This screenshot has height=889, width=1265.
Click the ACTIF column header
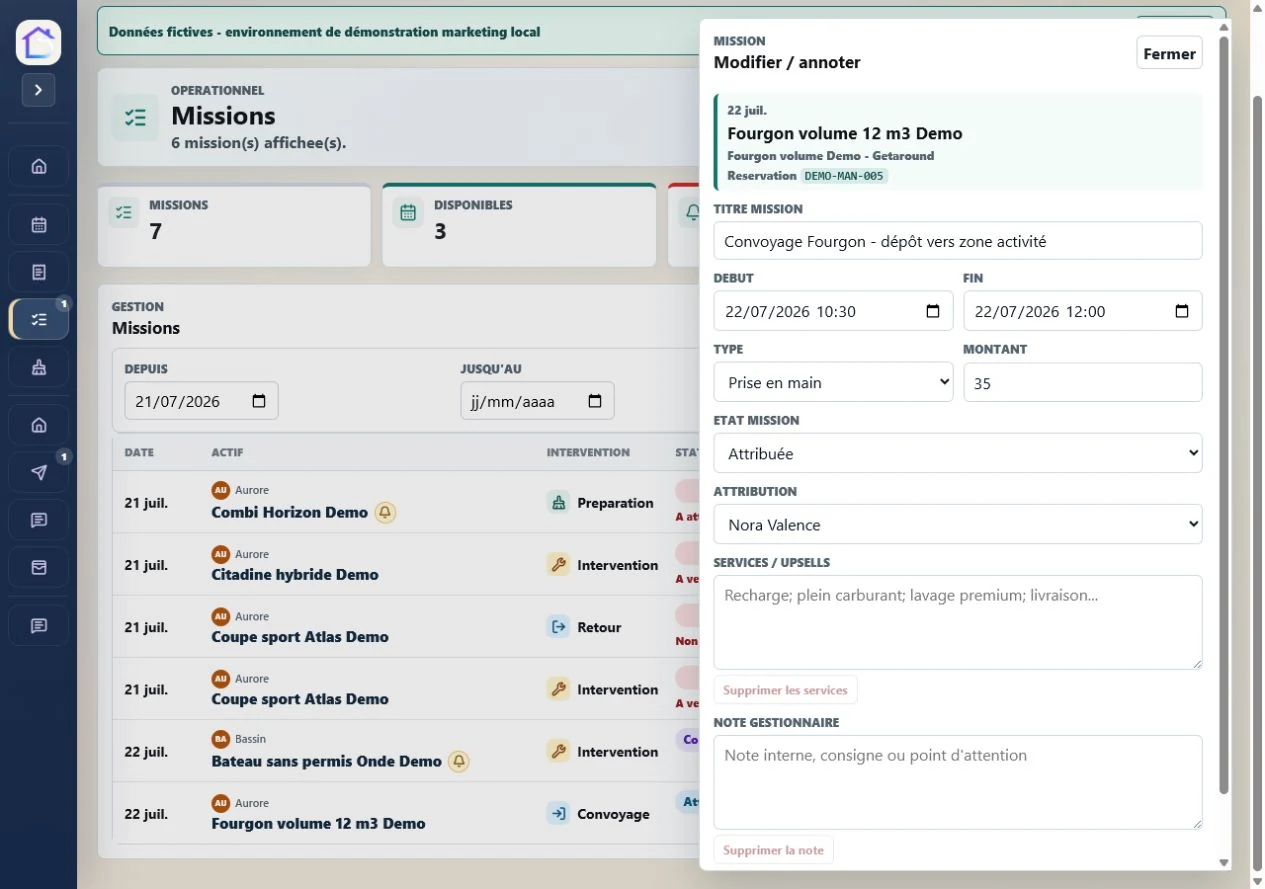(x=227, y=453)
